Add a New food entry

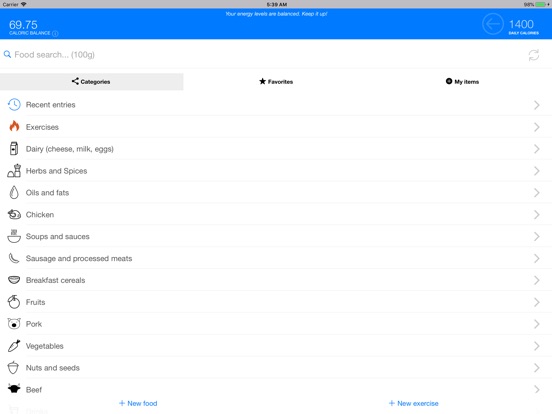138,403
